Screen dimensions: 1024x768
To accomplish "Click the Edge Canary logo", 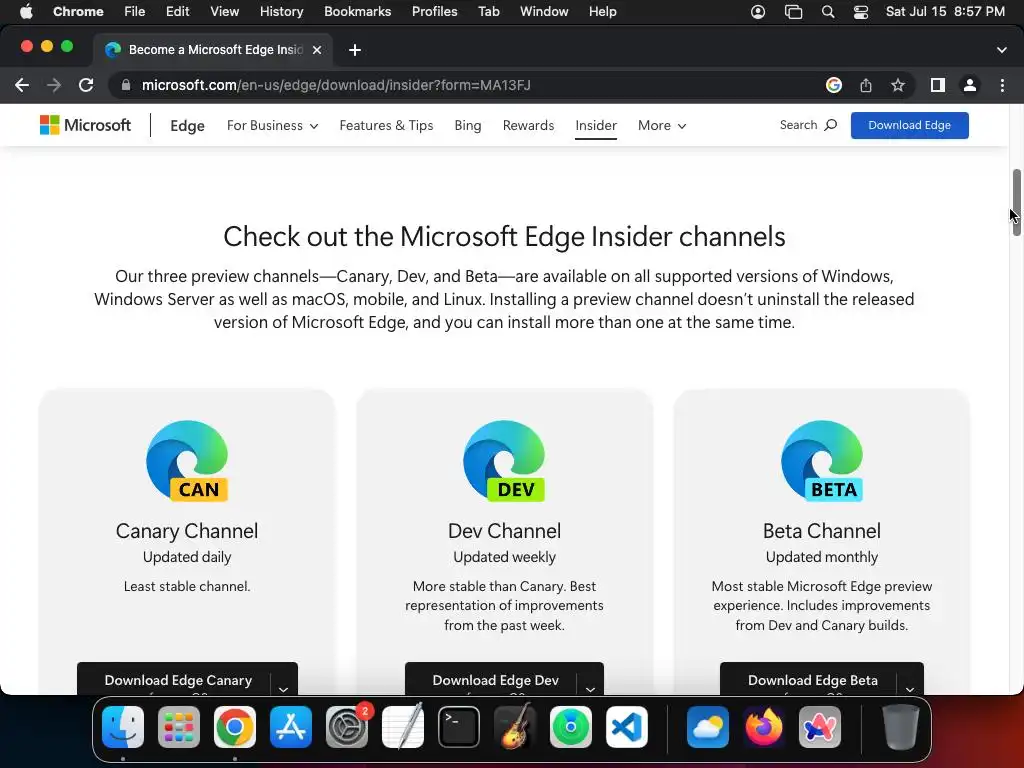I will click(x=187, y=461).
